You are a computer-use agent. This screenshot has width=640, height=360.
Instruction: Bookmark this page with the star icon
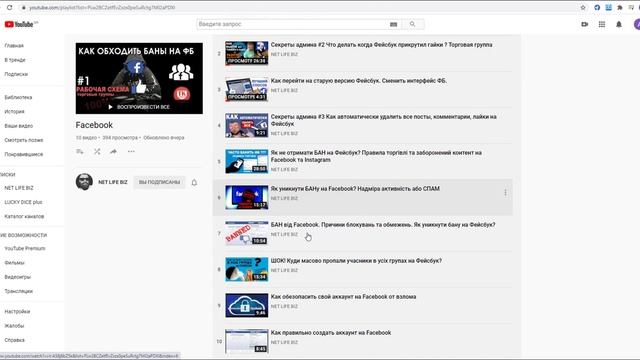point(583,7)
